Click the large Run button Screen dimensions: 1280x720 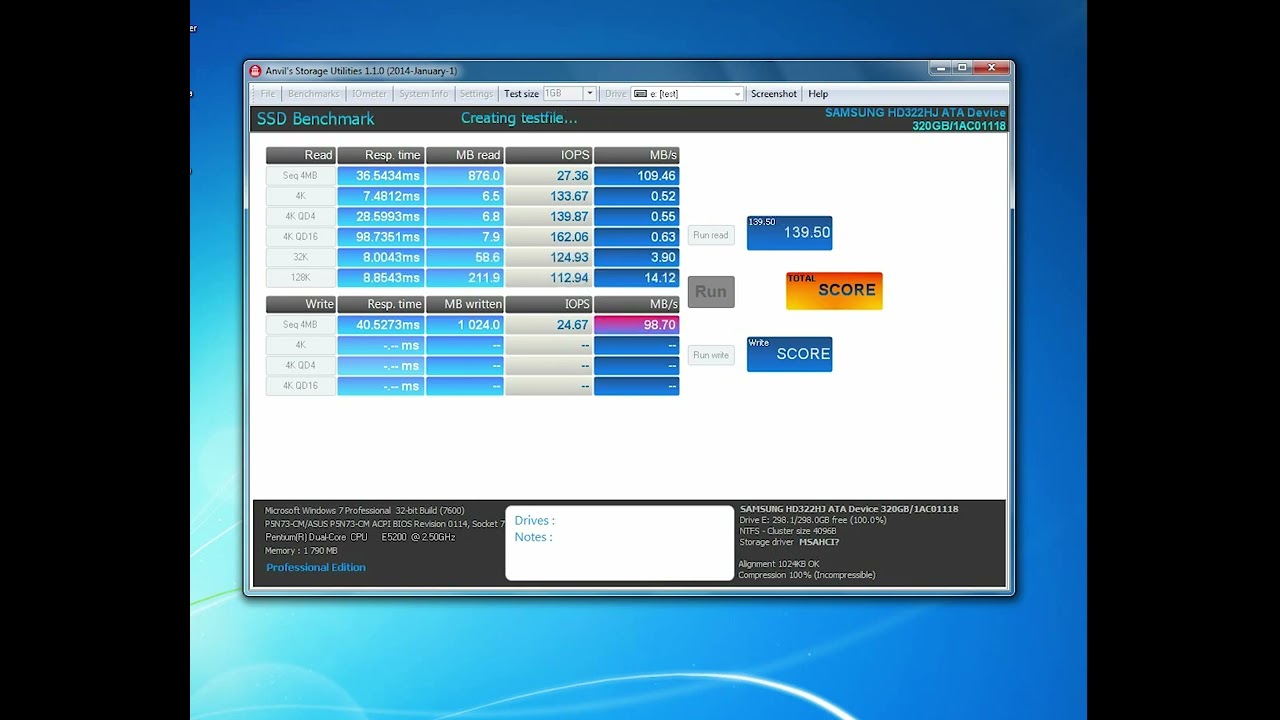coord(711,292)
